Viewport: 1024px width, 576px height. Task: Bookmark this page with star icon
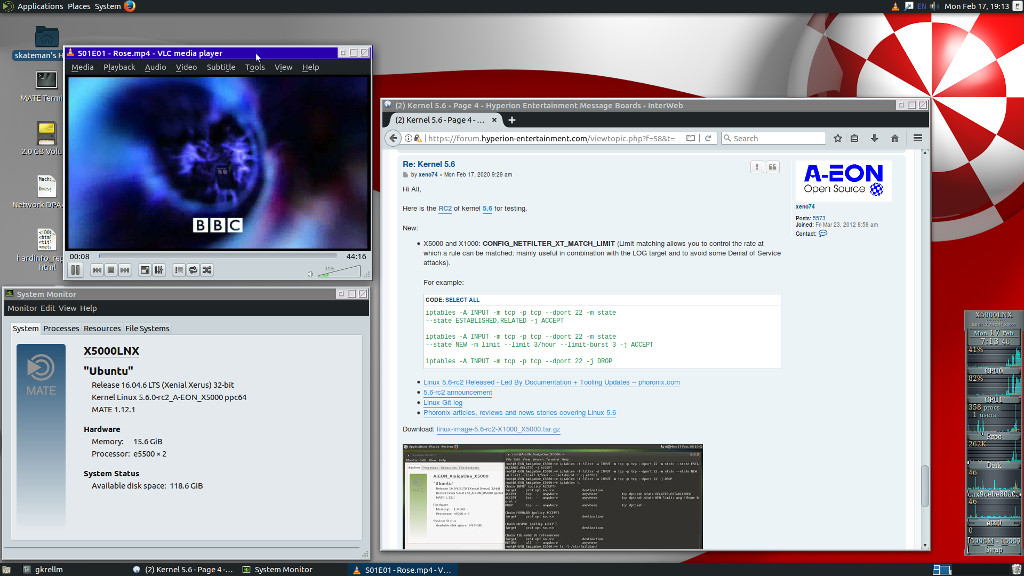838,138
